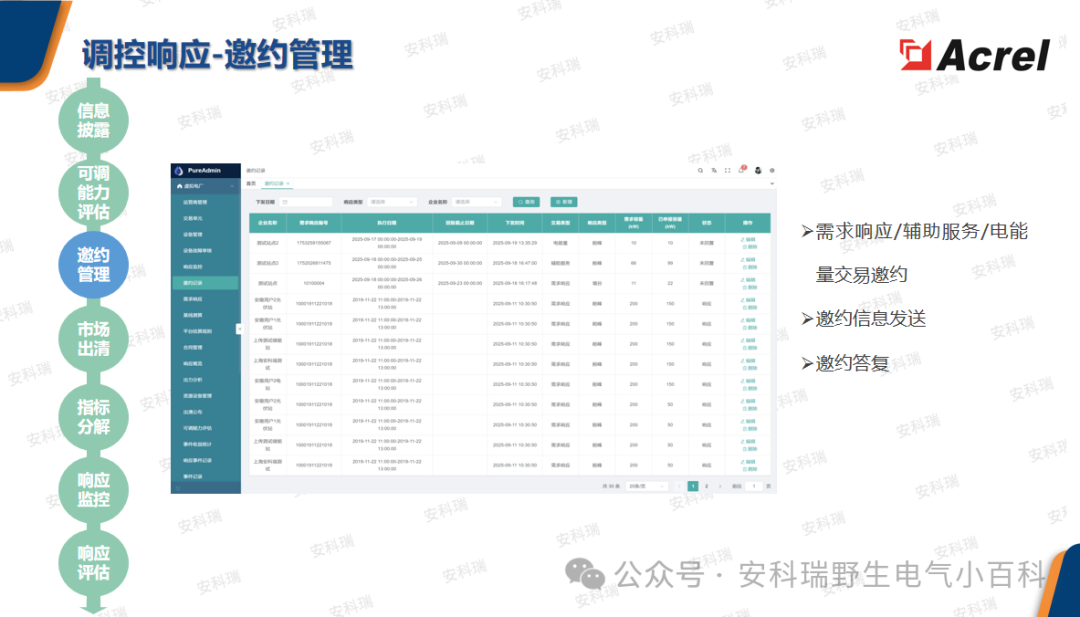Open 运营商管理 in the sidebar
Viewport: 1080px width, 617px height.
(194, 202)
